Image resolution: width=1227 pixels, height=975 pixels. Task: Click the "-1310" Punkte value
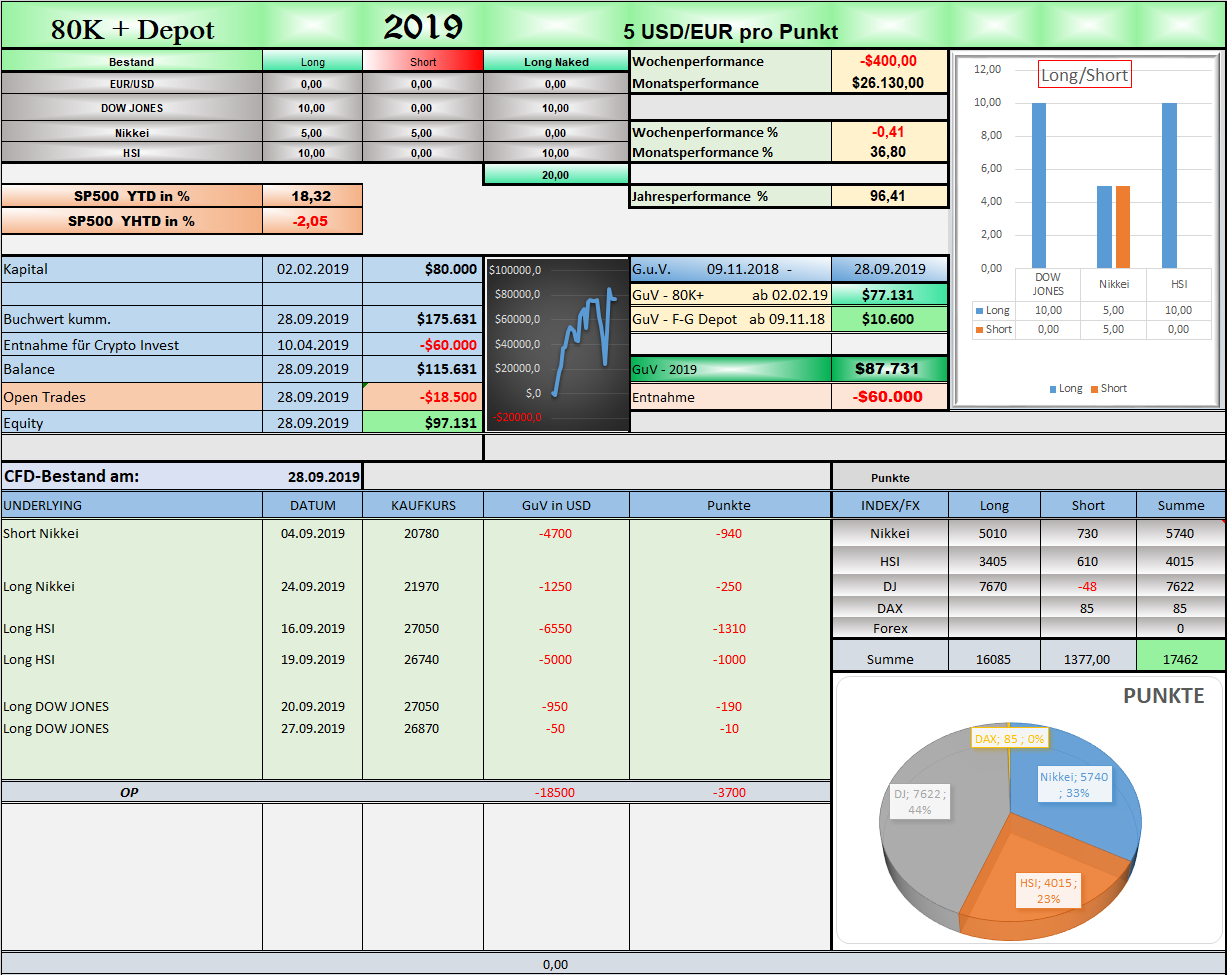730,628
